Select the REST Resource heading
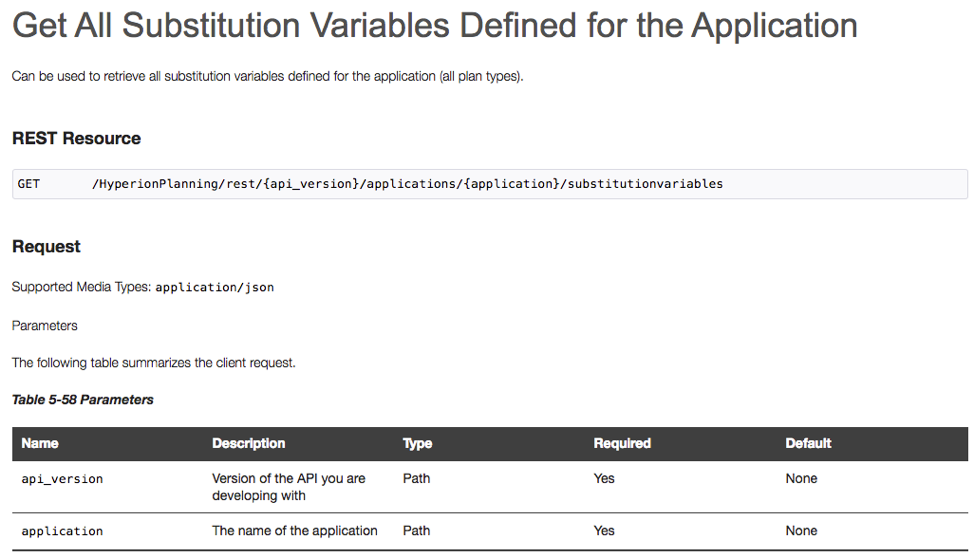975x559 pixels. click(x=76, y=138)
